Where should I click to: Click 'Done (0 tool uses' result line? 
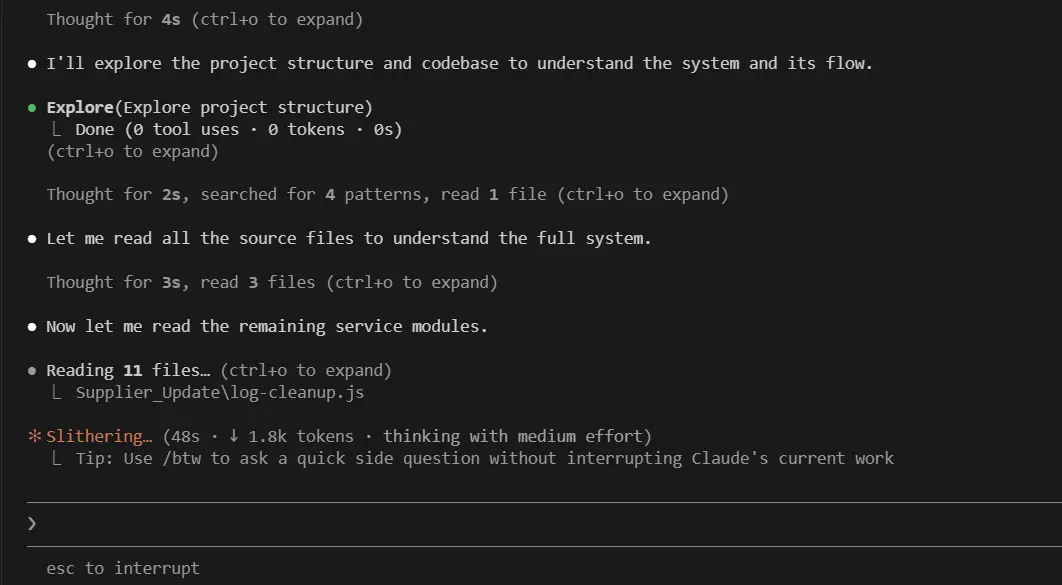click(x=238, y=129)
